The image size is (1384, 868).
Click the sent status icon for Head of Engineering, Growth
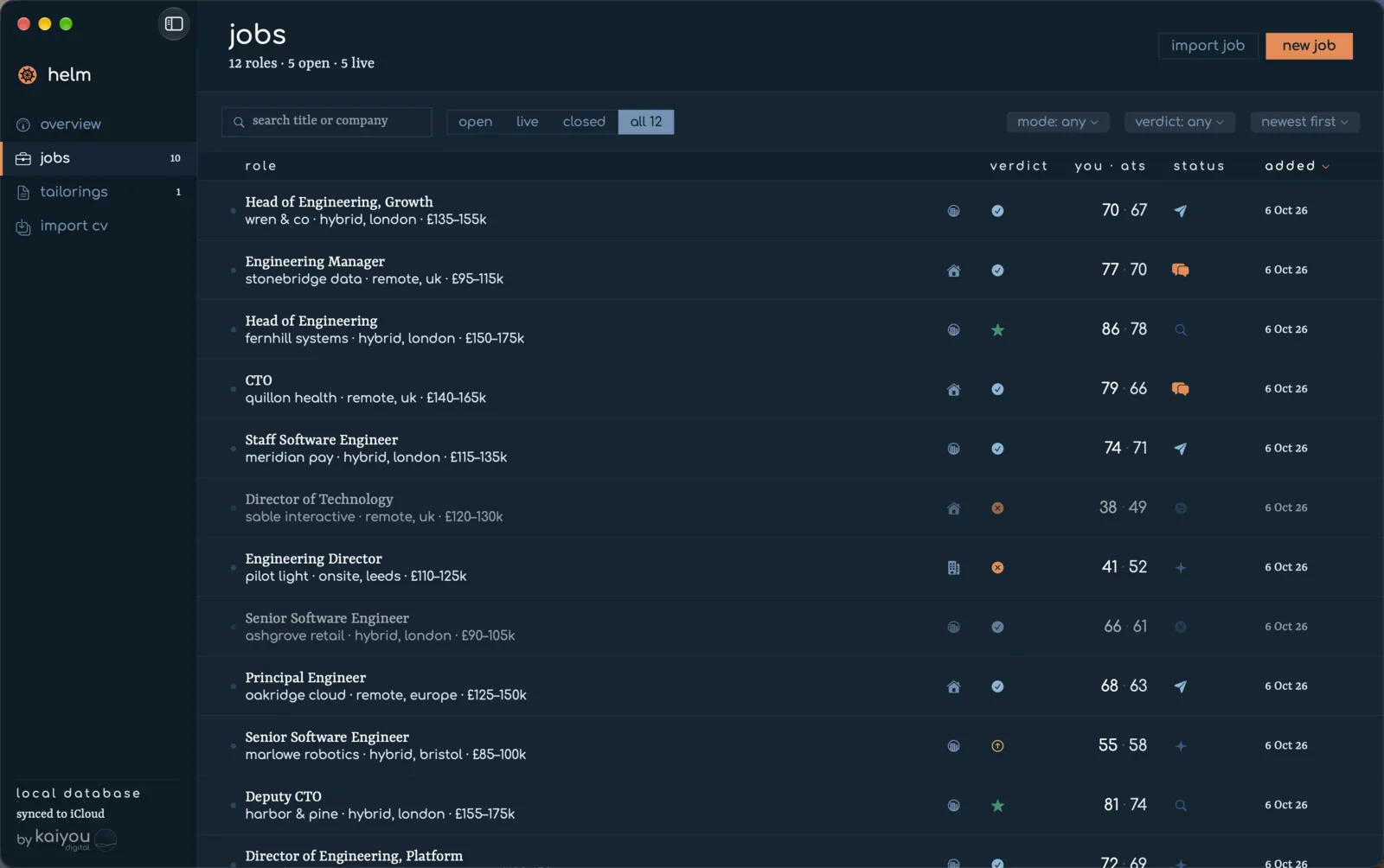point(1180,211)
